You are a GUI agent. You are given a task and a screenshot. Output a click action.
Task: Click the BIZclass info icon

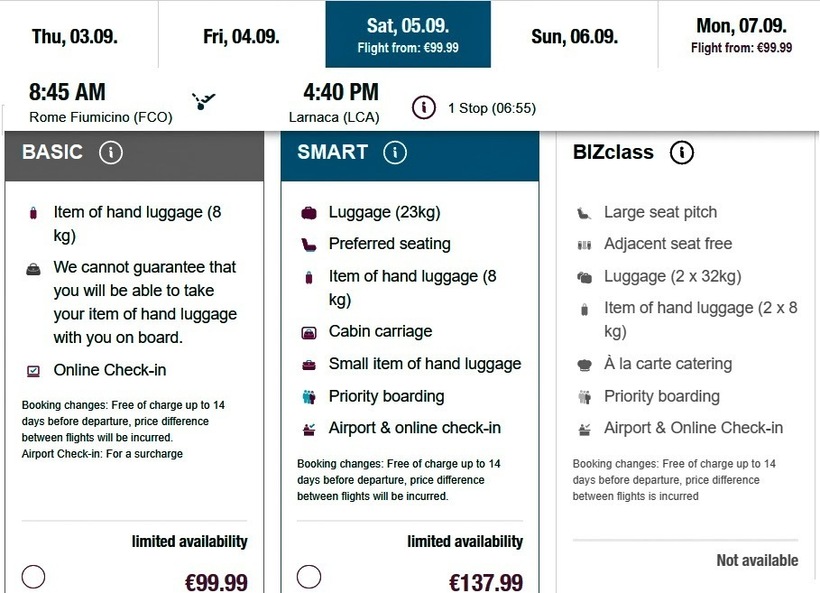(x=682, y=153)
